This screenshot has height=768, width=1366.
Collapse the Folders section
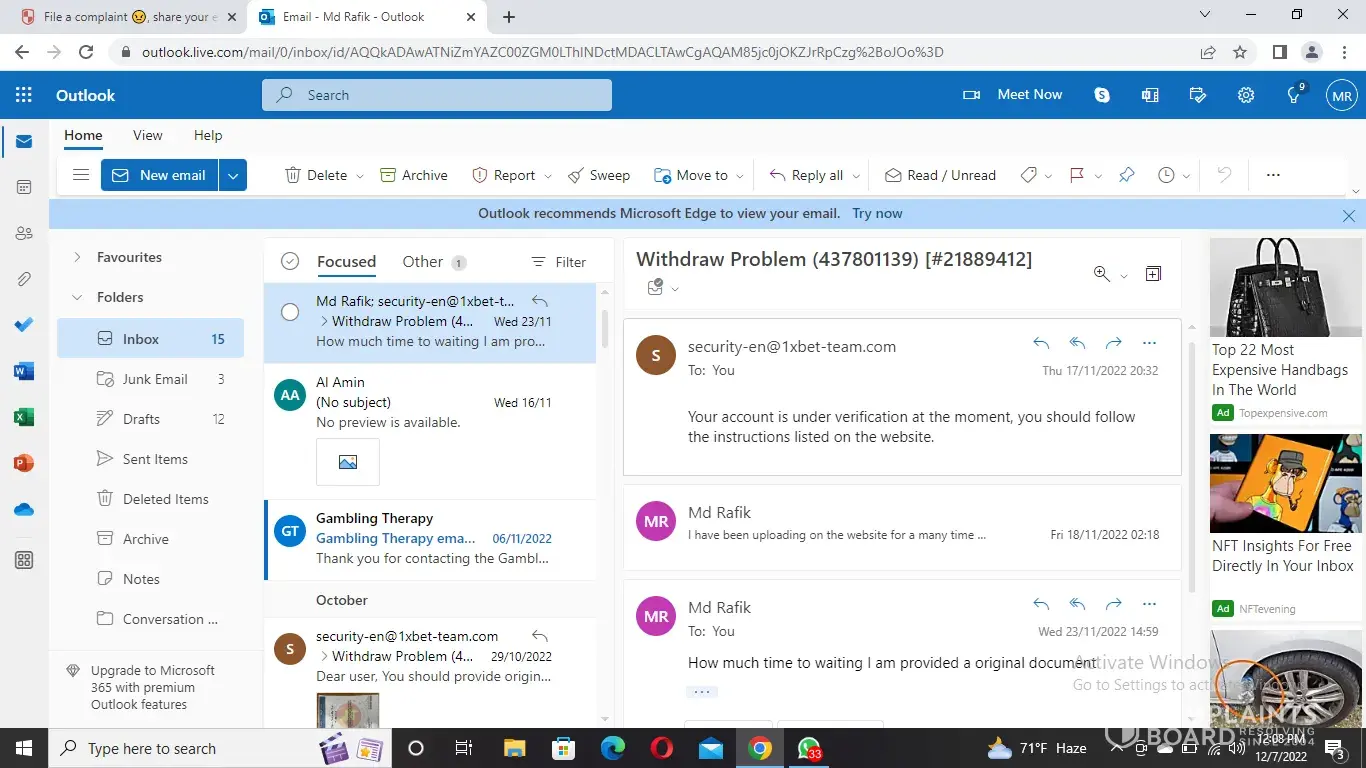click(77, 297)
